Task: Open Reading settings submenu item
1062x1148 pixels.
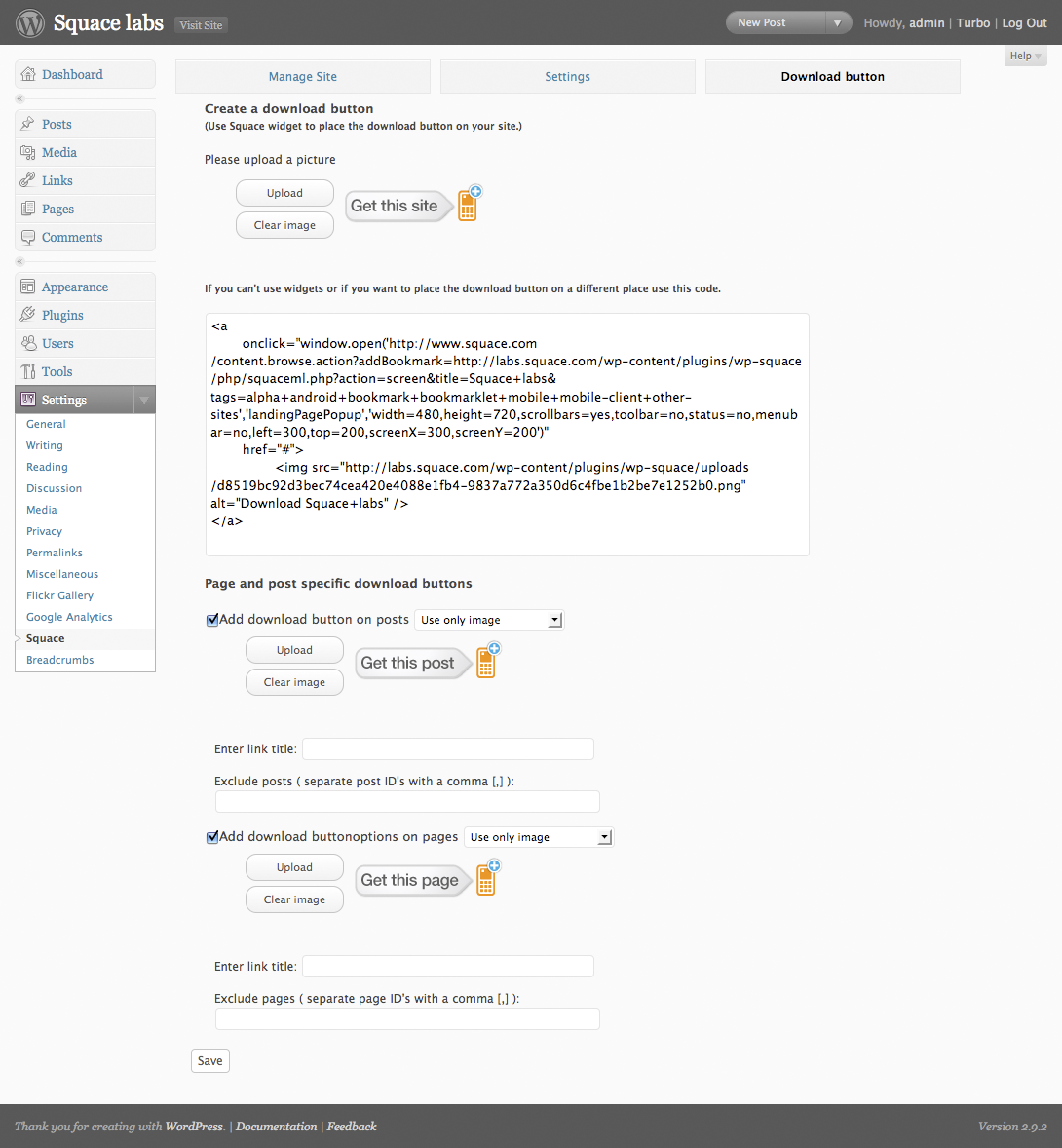Action: (47, 467)
